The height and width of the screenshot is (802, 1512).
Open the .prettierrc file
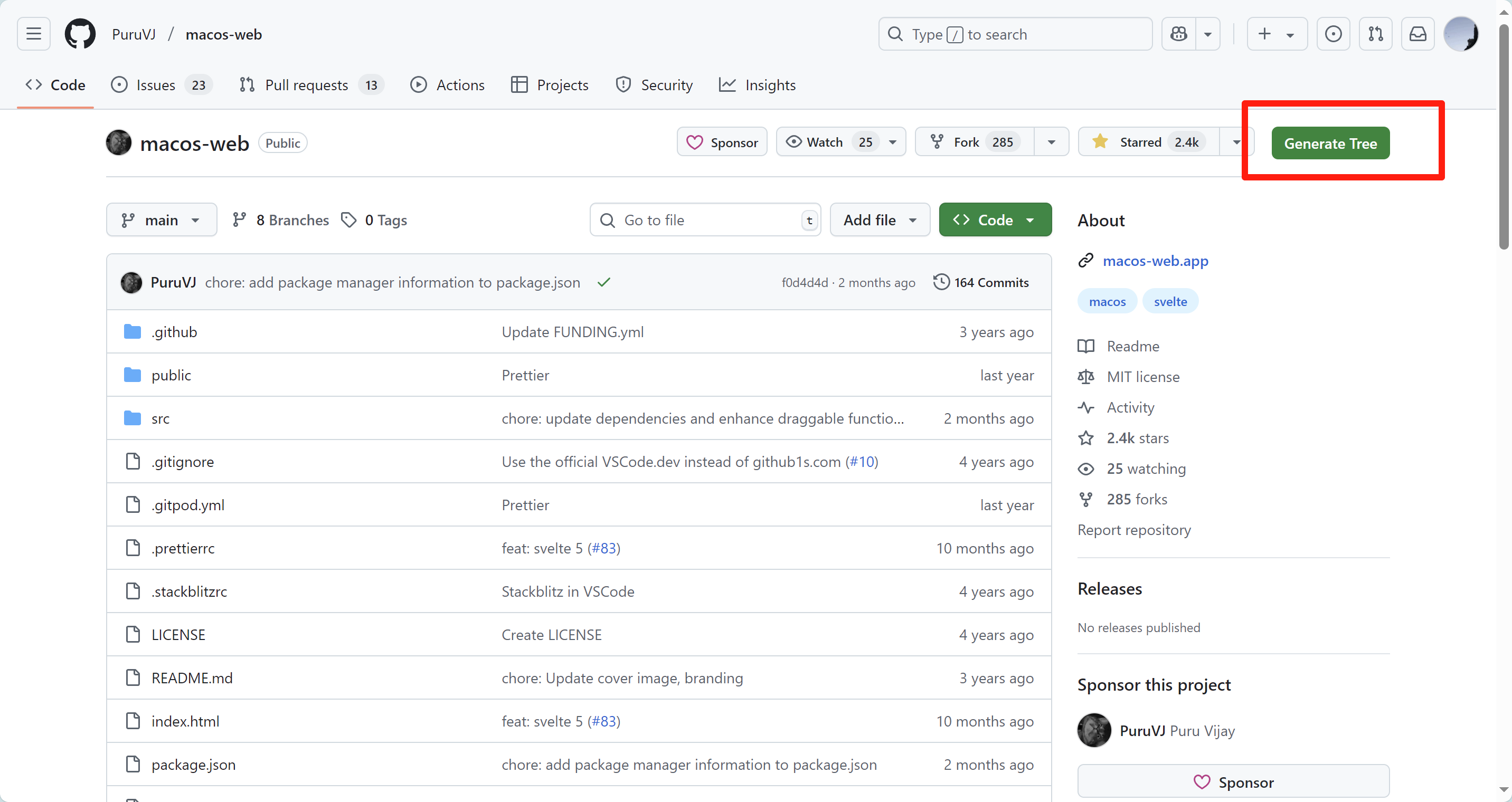tap(183, 548)
